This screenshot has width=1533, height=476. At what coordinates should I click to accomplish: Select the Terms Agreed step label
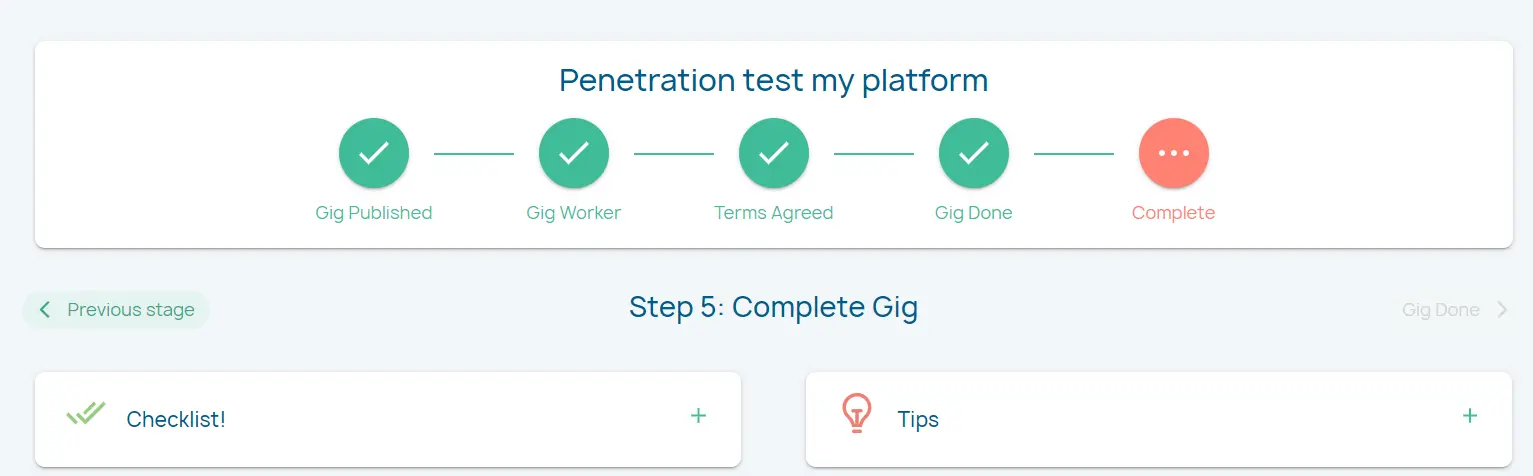coord(774,213)
